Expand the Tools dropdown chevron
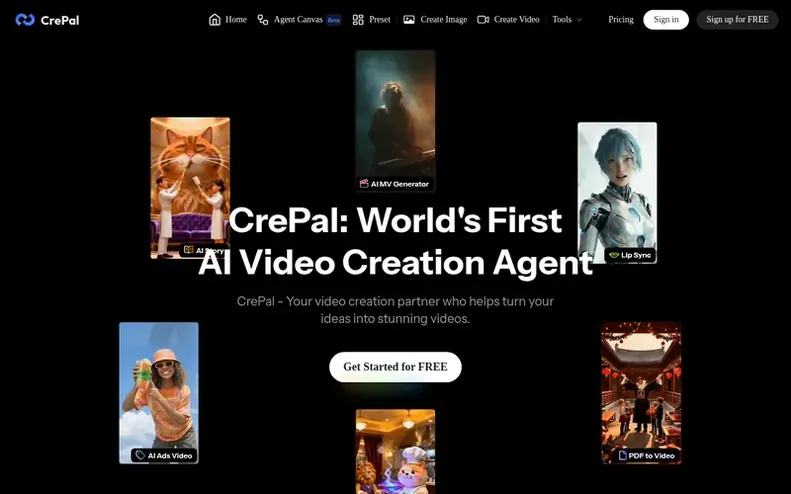 coord(579,20)
